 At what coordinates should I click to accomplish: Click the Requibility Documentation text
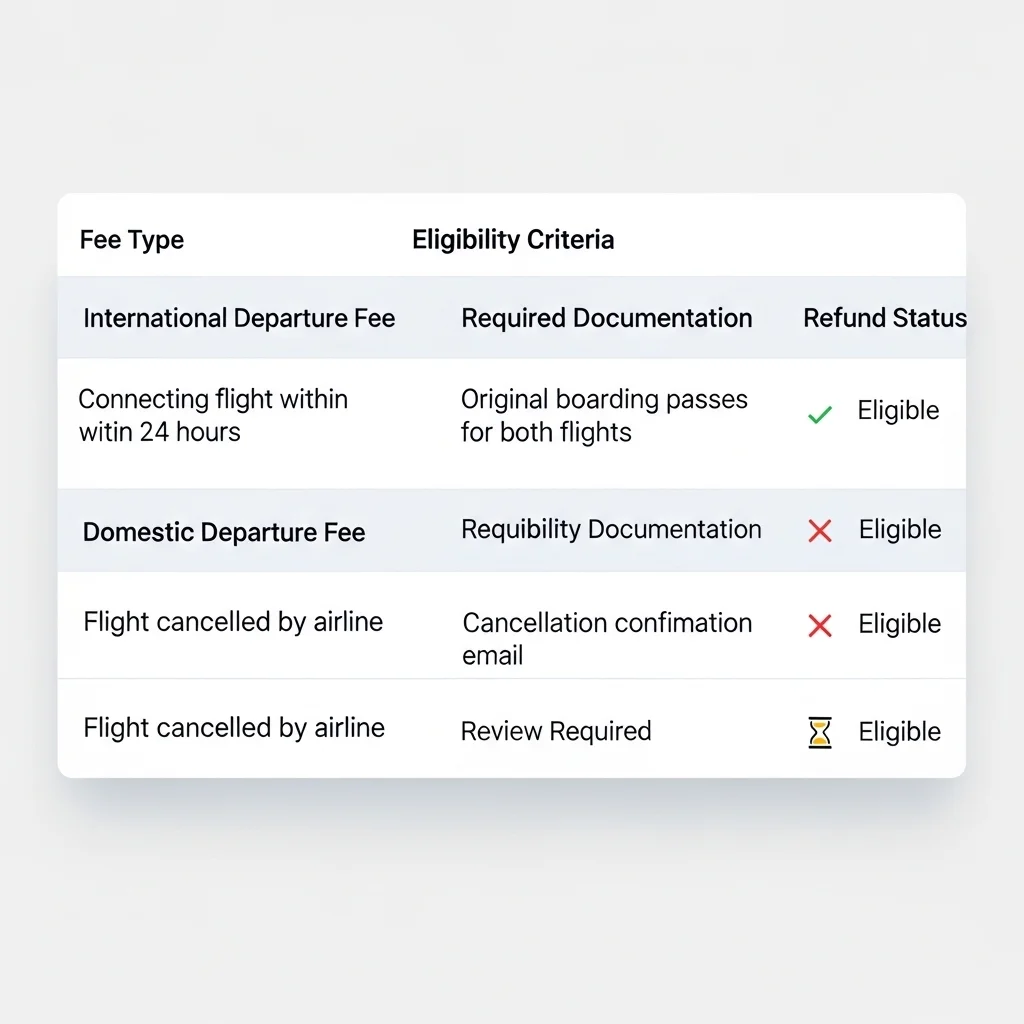611,529
